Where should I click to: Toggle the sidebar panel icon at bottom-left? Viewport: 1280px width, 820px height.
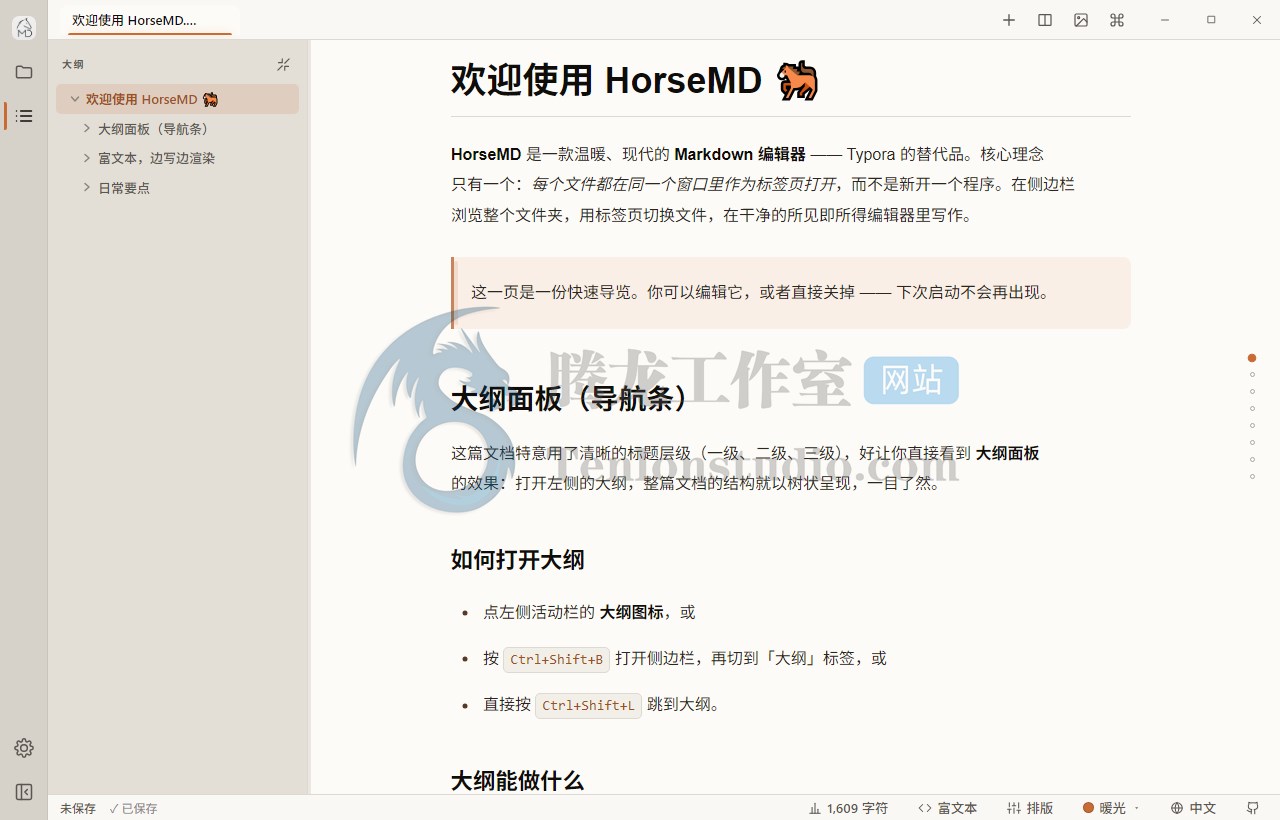tap(24, 792)
